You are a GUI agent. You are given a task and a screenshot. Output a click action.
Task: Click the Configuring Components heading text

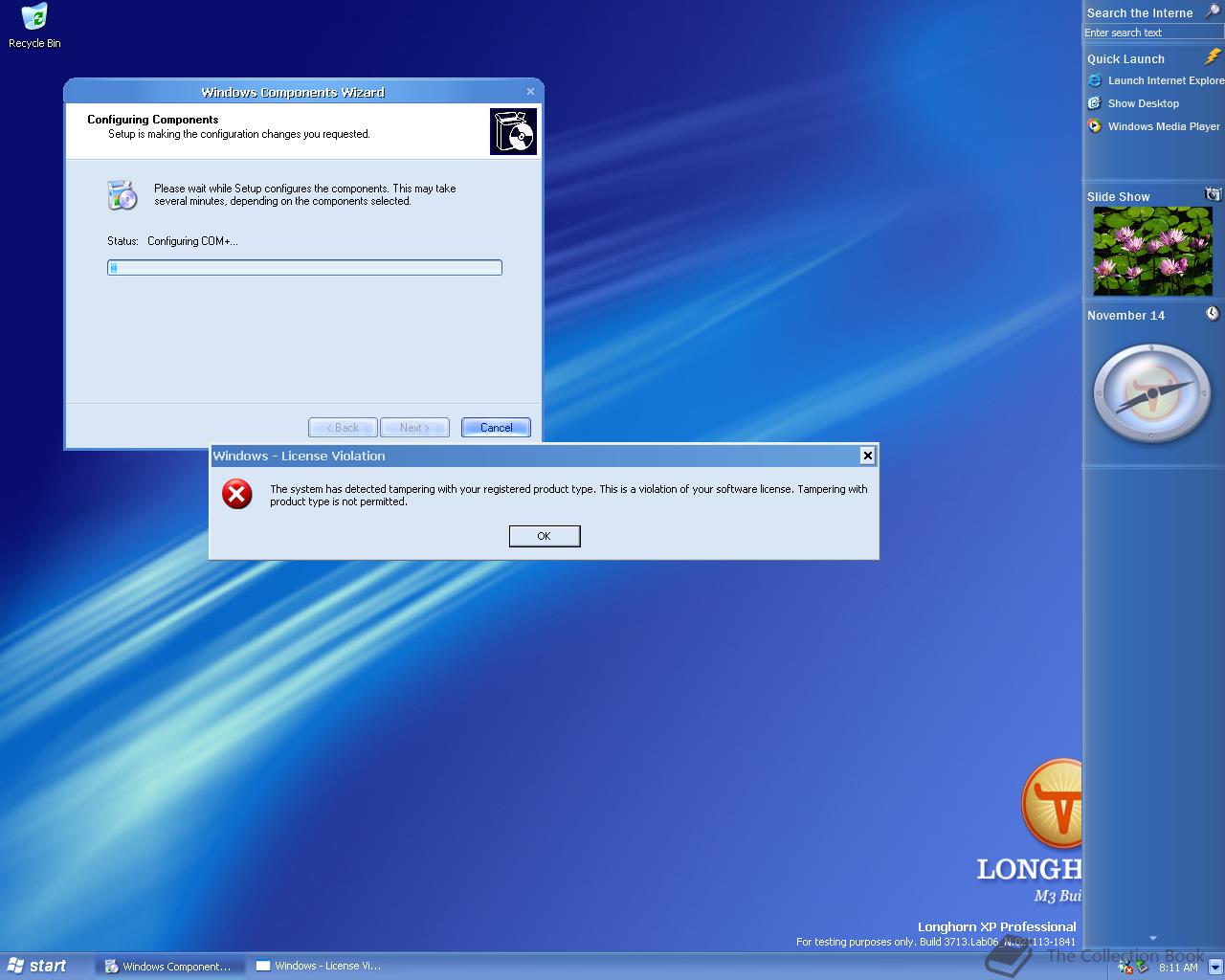coord(153,120)
